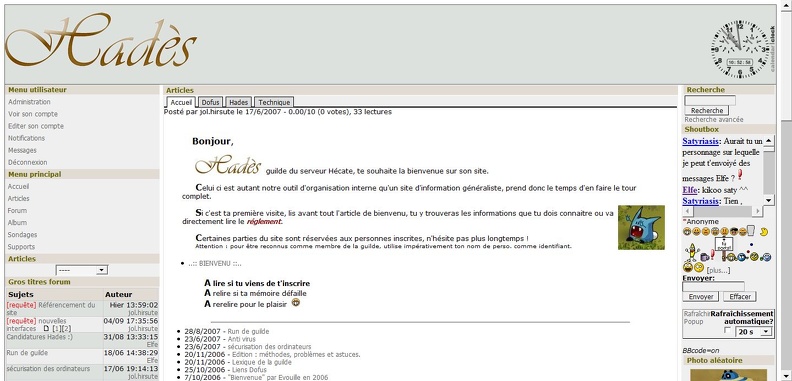Click the Recherche button
This screenshot has width=792, height=381.
(x=707, y=111)
